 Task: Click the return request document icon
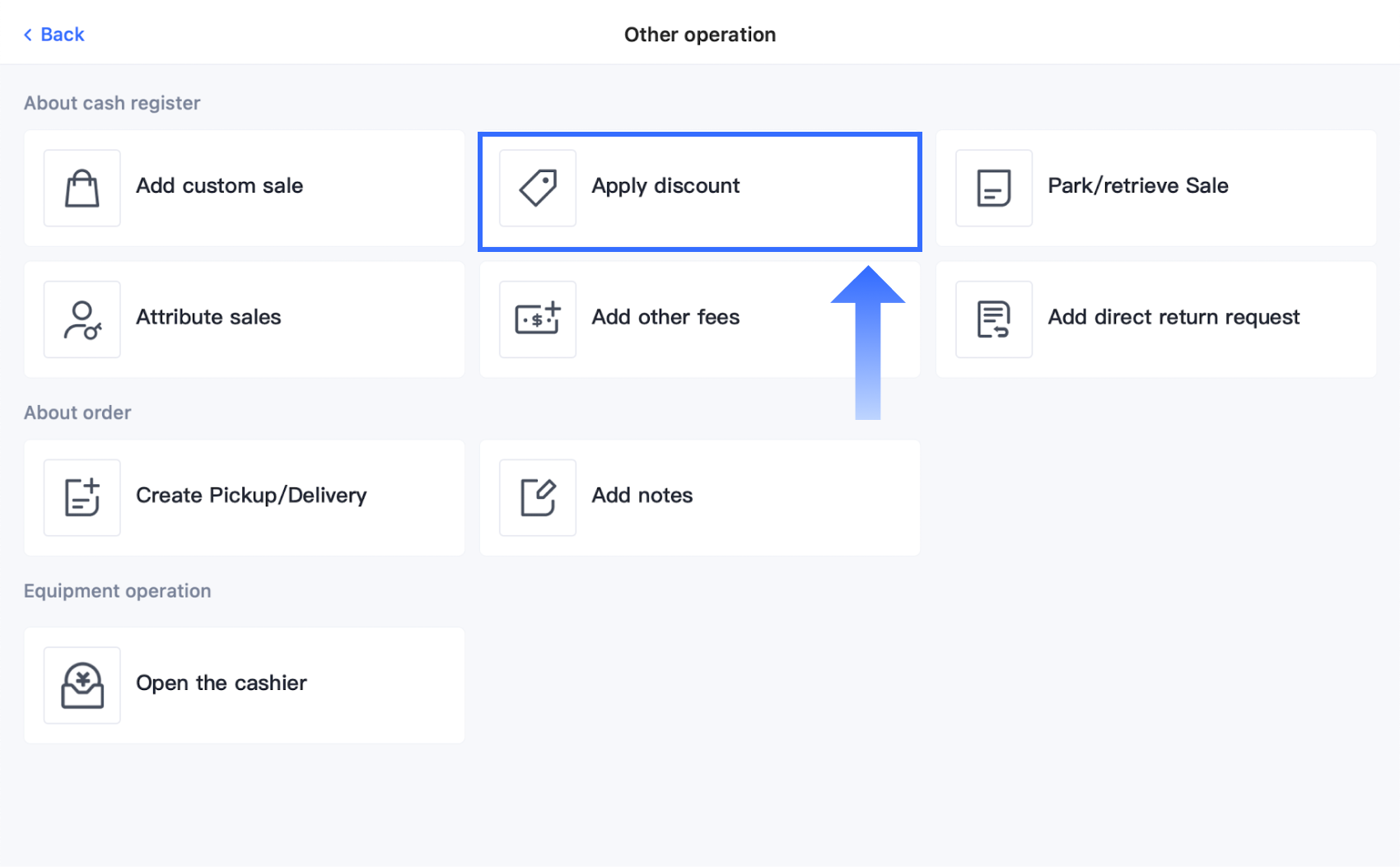coord(993,319)
